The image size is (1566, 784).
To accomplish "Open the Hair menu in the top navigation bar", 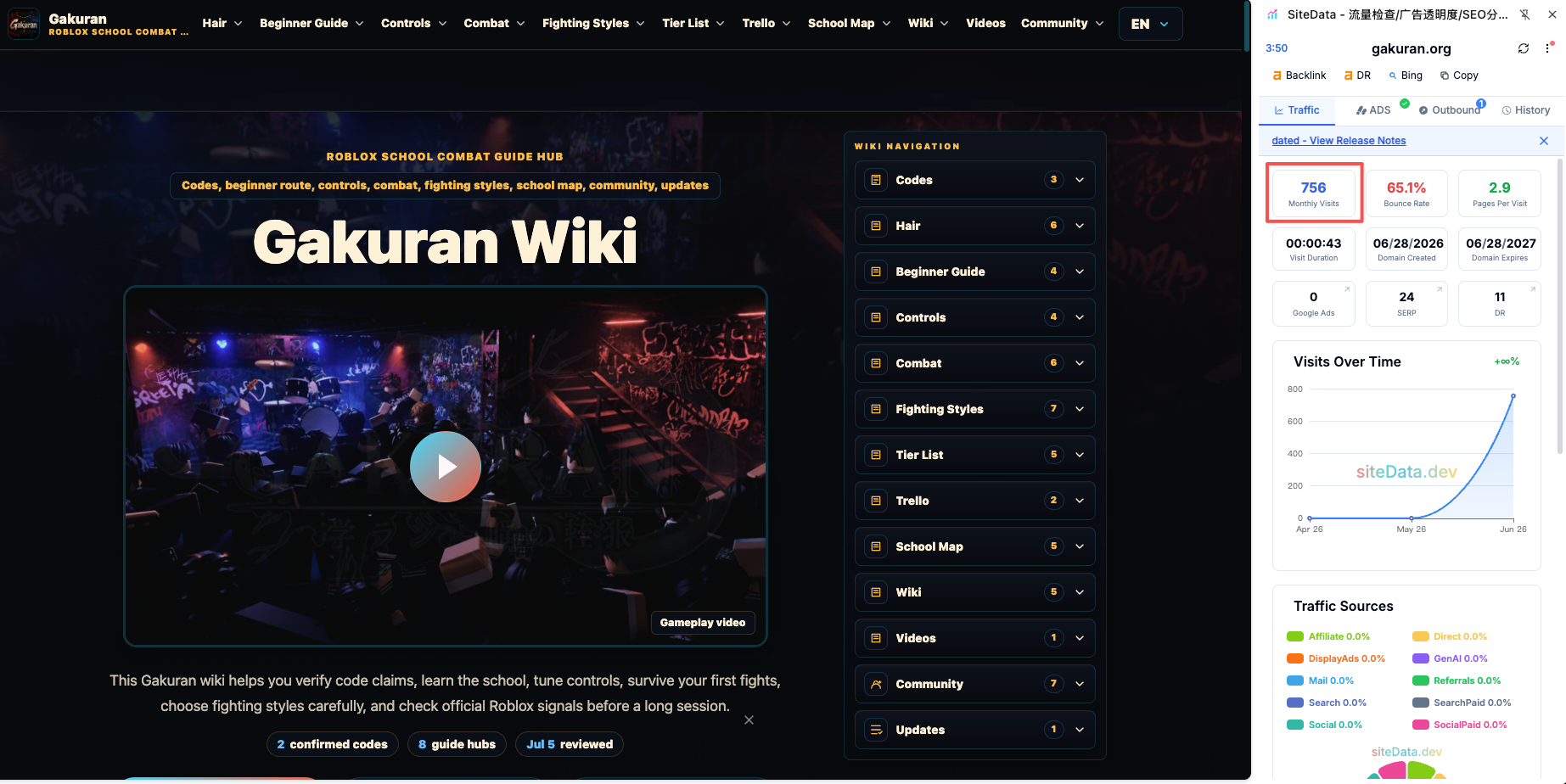I will coord(222,23).
